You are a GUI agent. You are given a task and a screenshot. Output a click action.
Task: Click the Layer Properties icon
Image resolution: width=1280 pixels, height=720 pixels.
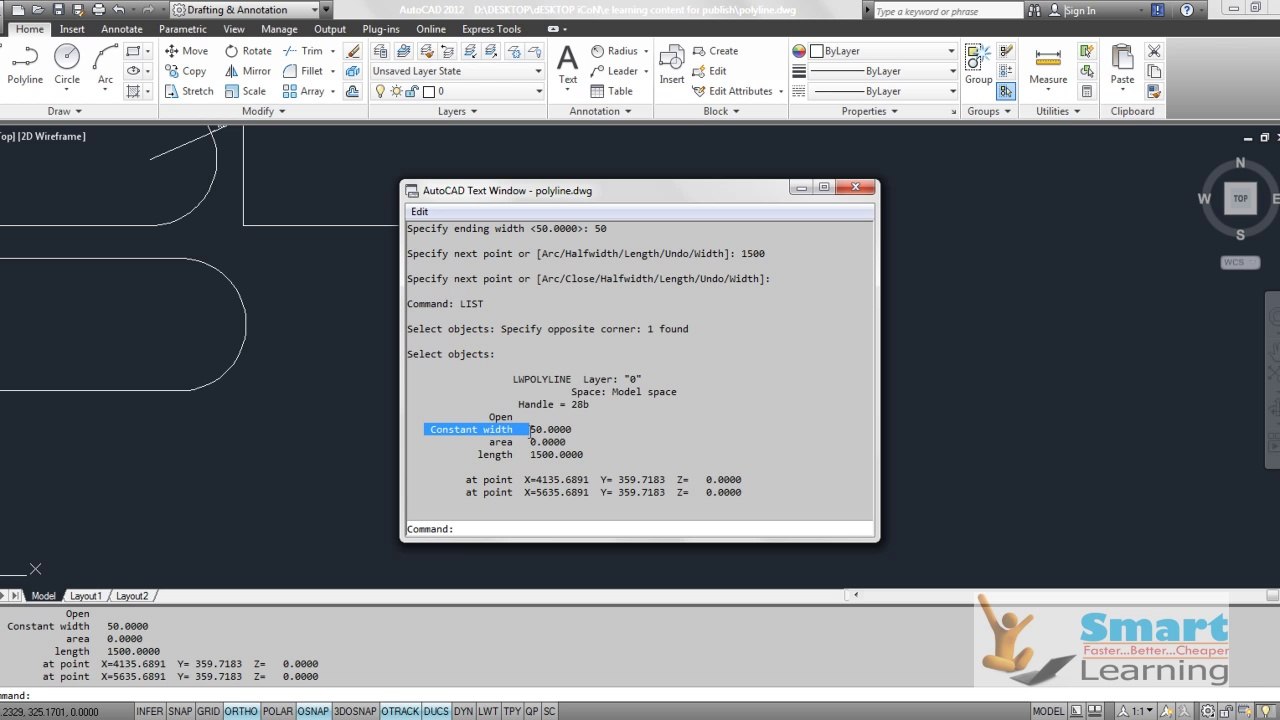click(381, 51)
